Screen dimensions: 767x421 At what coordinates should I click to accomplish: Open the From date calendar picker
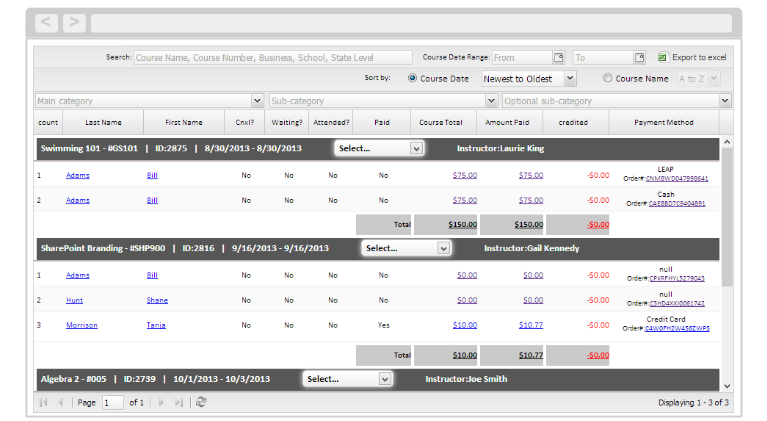pos(559,58)
